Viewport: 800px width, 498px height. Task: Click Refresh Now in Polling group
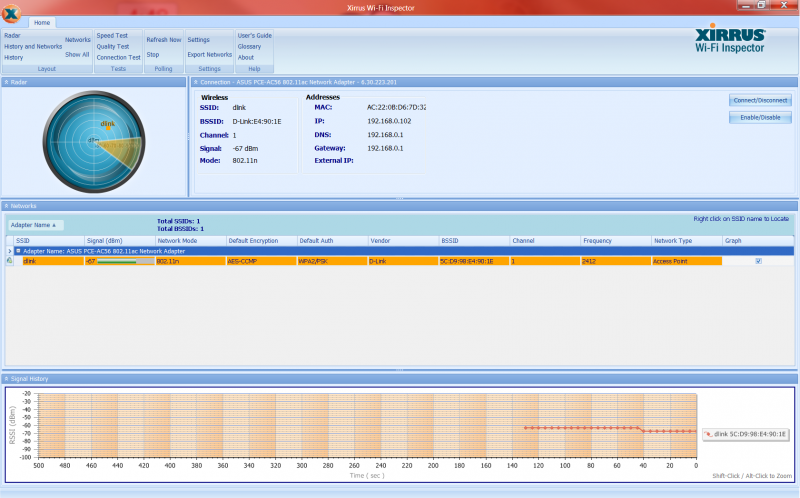point(164,40)
